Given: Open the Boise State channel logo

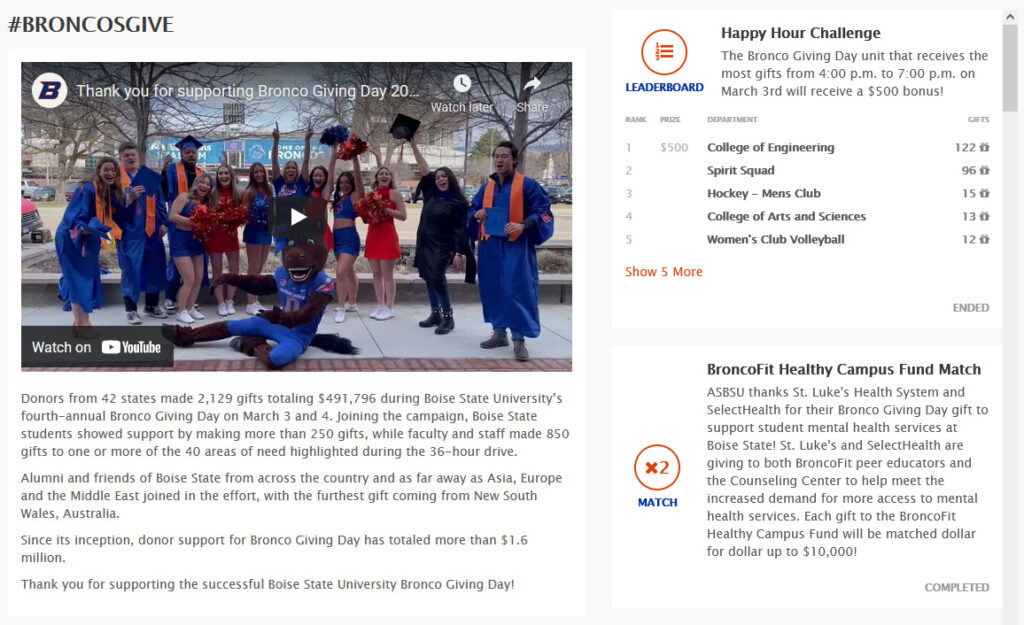Looking at the screenshot, I should click(50, 90).
